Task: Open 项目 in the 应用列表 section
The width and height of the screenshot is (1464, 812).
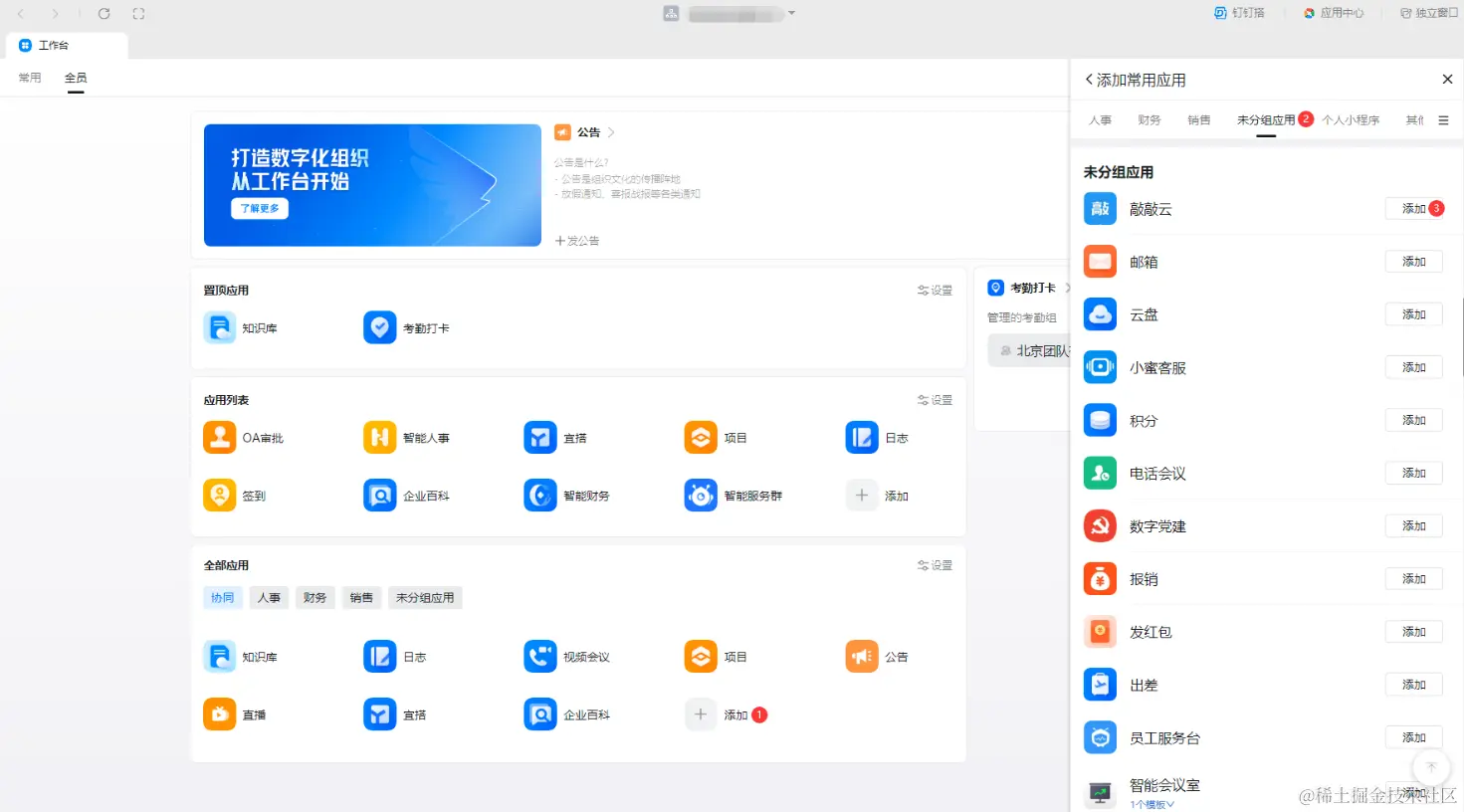Action: (x=716, y=438)
